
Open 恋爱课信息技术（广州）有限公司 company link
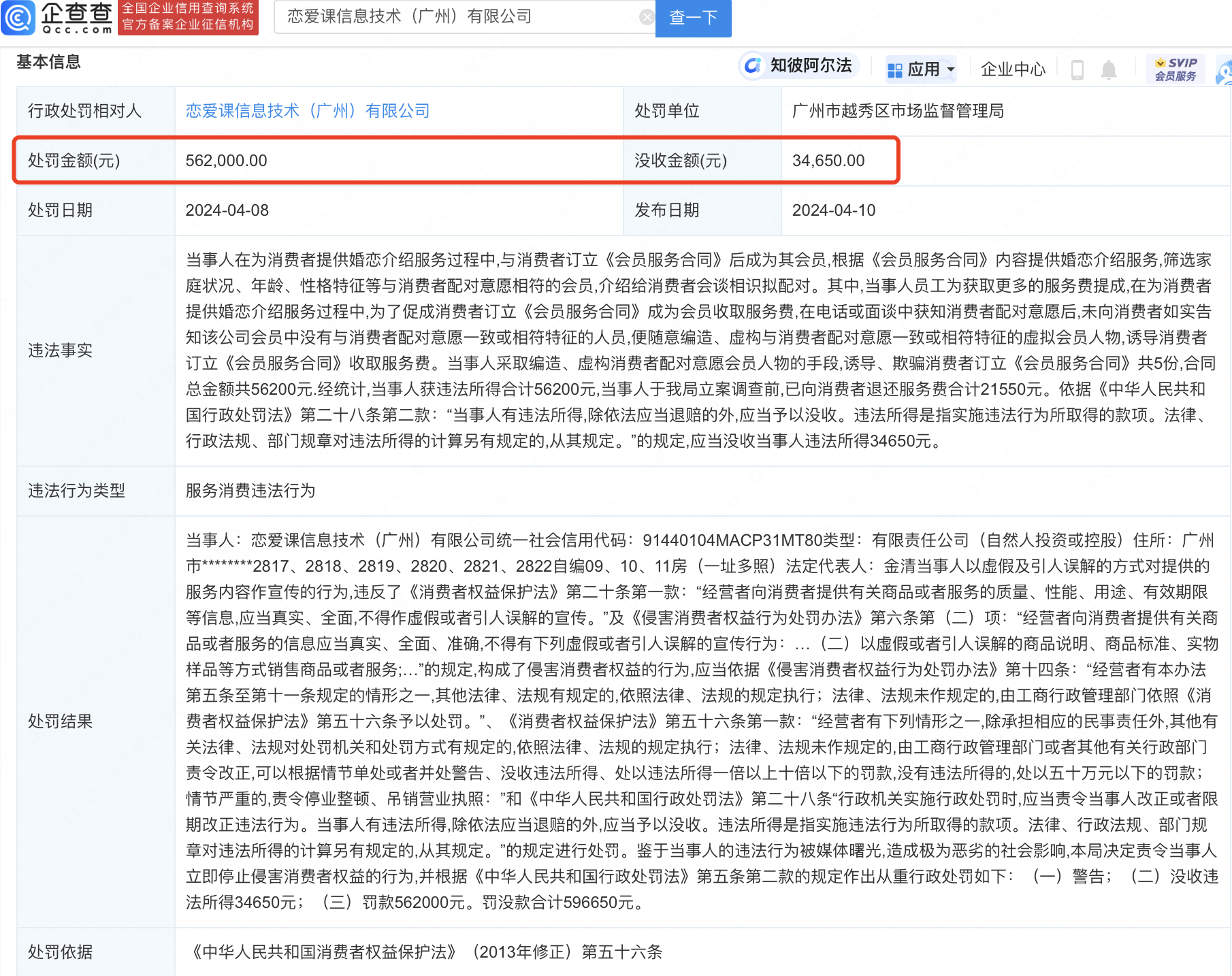click(x=308, y=111)
